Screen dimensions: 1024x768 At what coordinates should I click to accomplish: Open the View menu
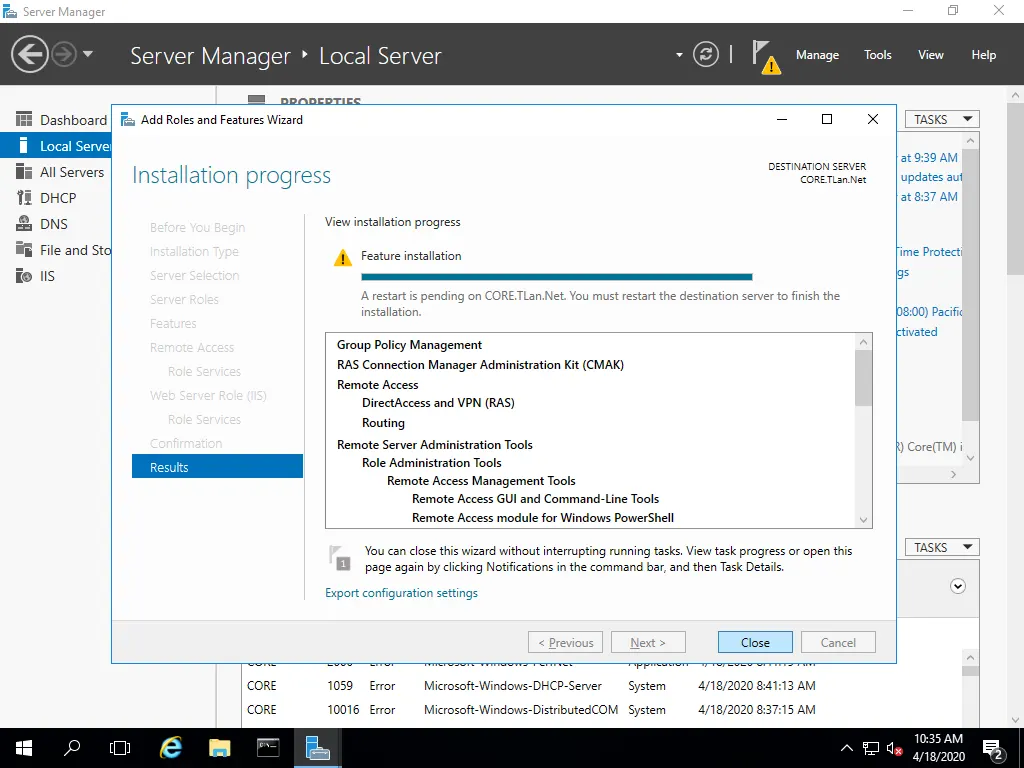tap(930, 55)
